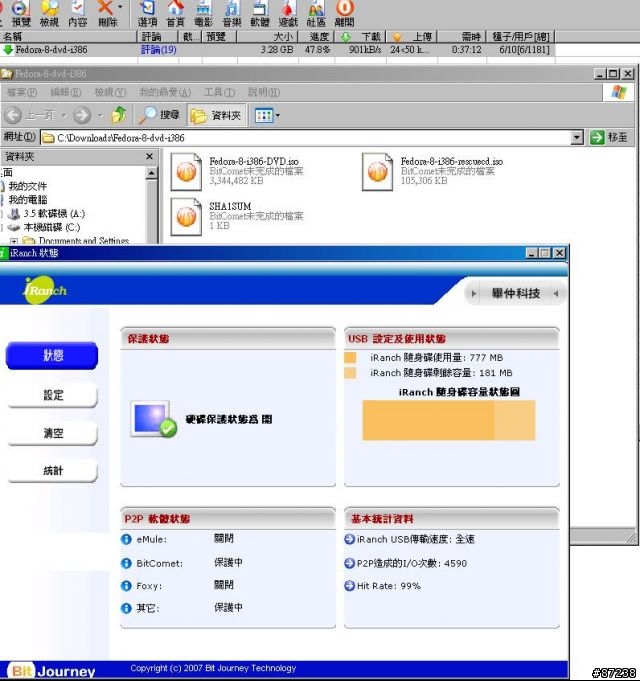Viewport: 640px width, 681px height.
Task: Open 選項 options in BitComet toolbar
Action: pos(147,13)
